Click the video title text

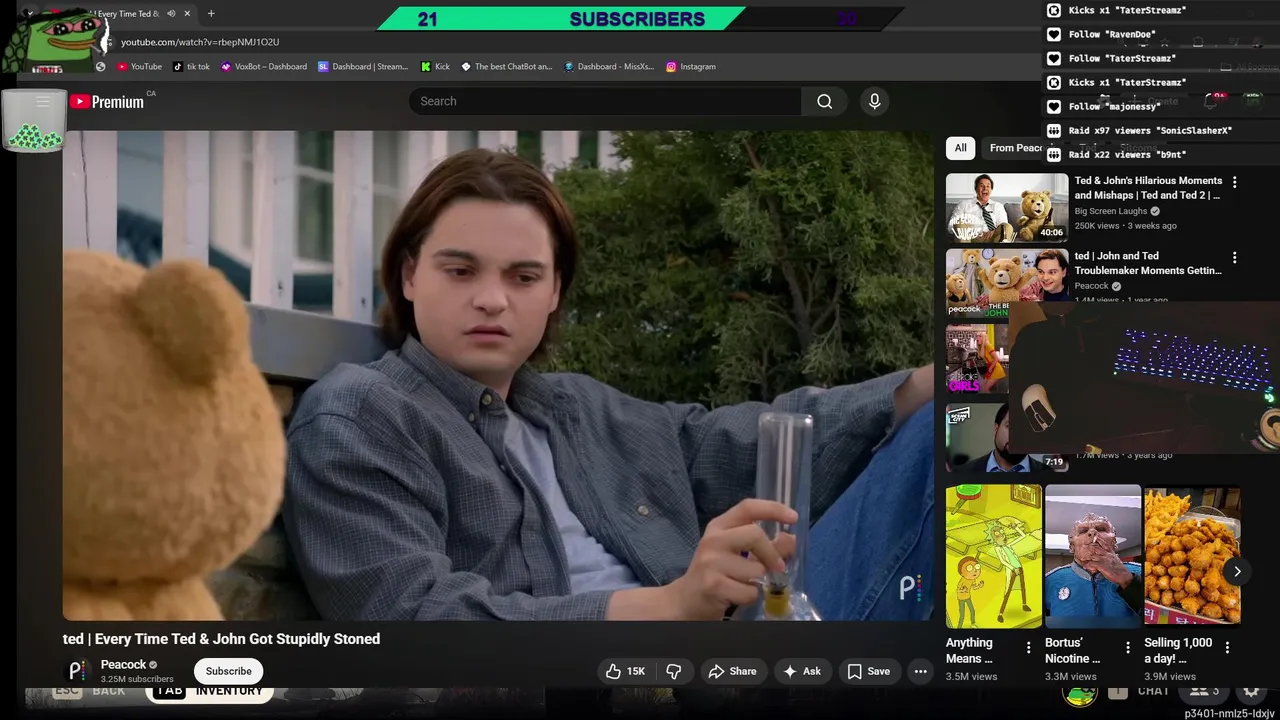tap(221, 639)
